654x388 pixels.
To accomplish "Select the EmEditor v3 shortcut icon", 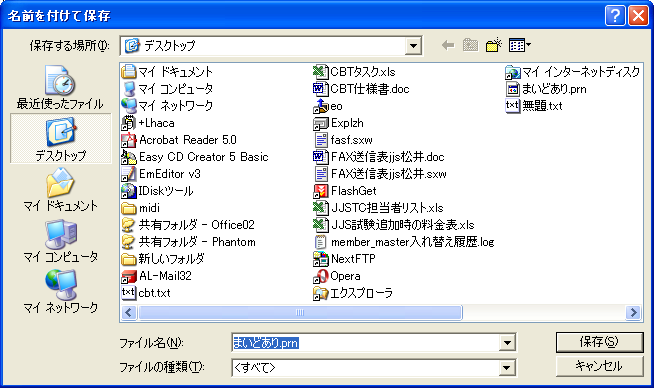I will pos(129,174).
